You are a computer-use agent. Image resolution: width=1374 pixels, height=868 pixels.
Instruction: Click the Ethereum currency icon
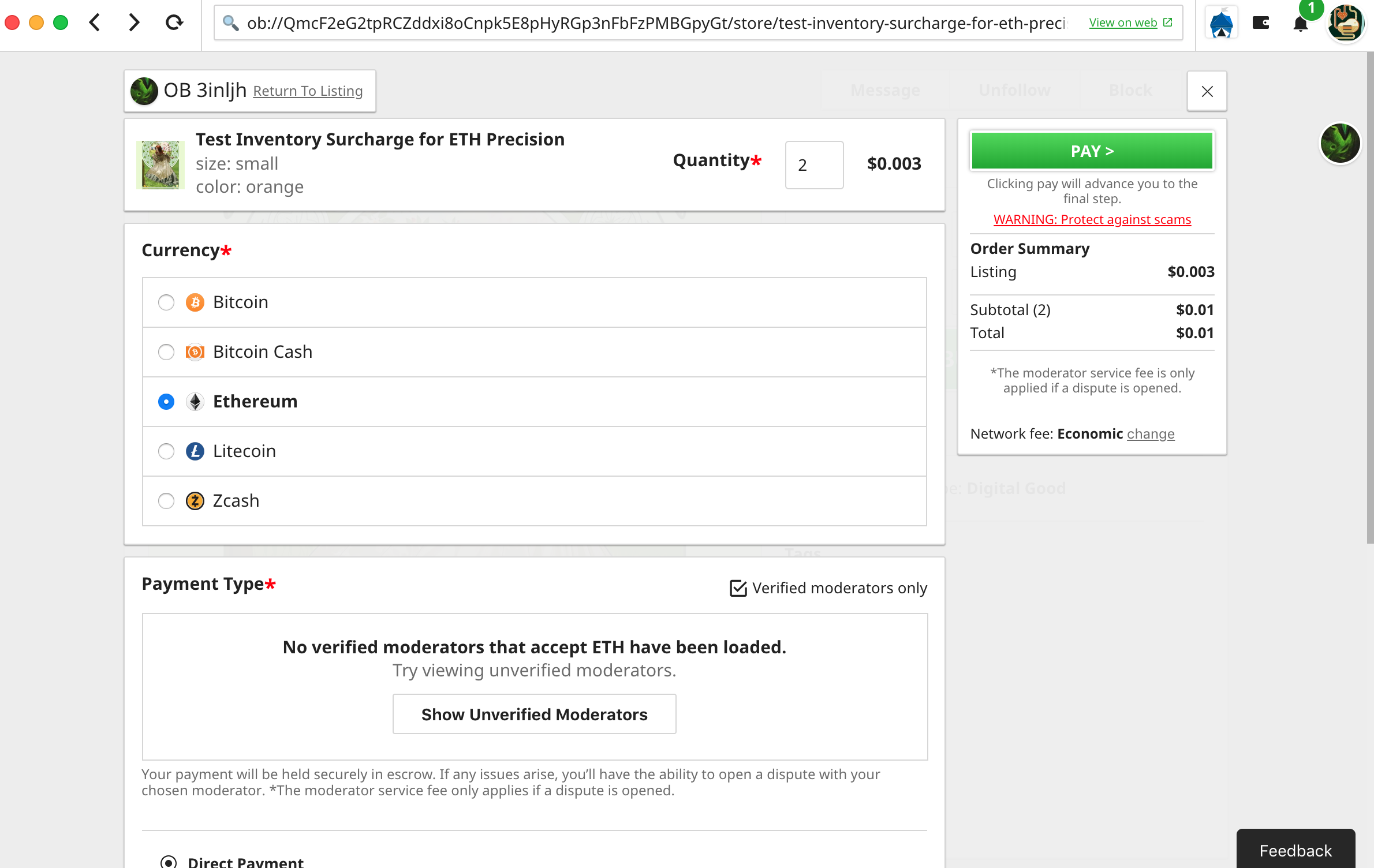(195, 401)
